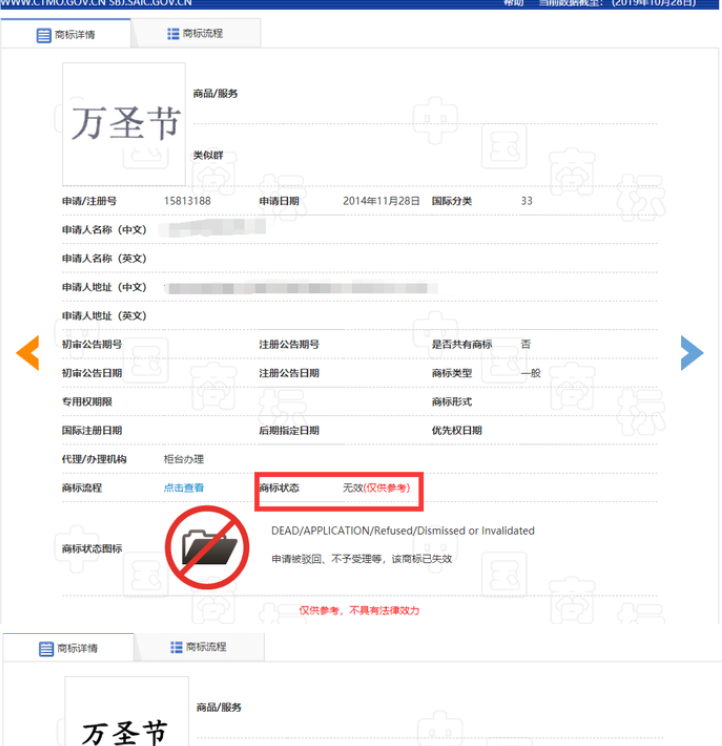This screenshot has height=746, width=722.
Task: Switch to the lower 商标流程 tab
Action: pos(199,647)
